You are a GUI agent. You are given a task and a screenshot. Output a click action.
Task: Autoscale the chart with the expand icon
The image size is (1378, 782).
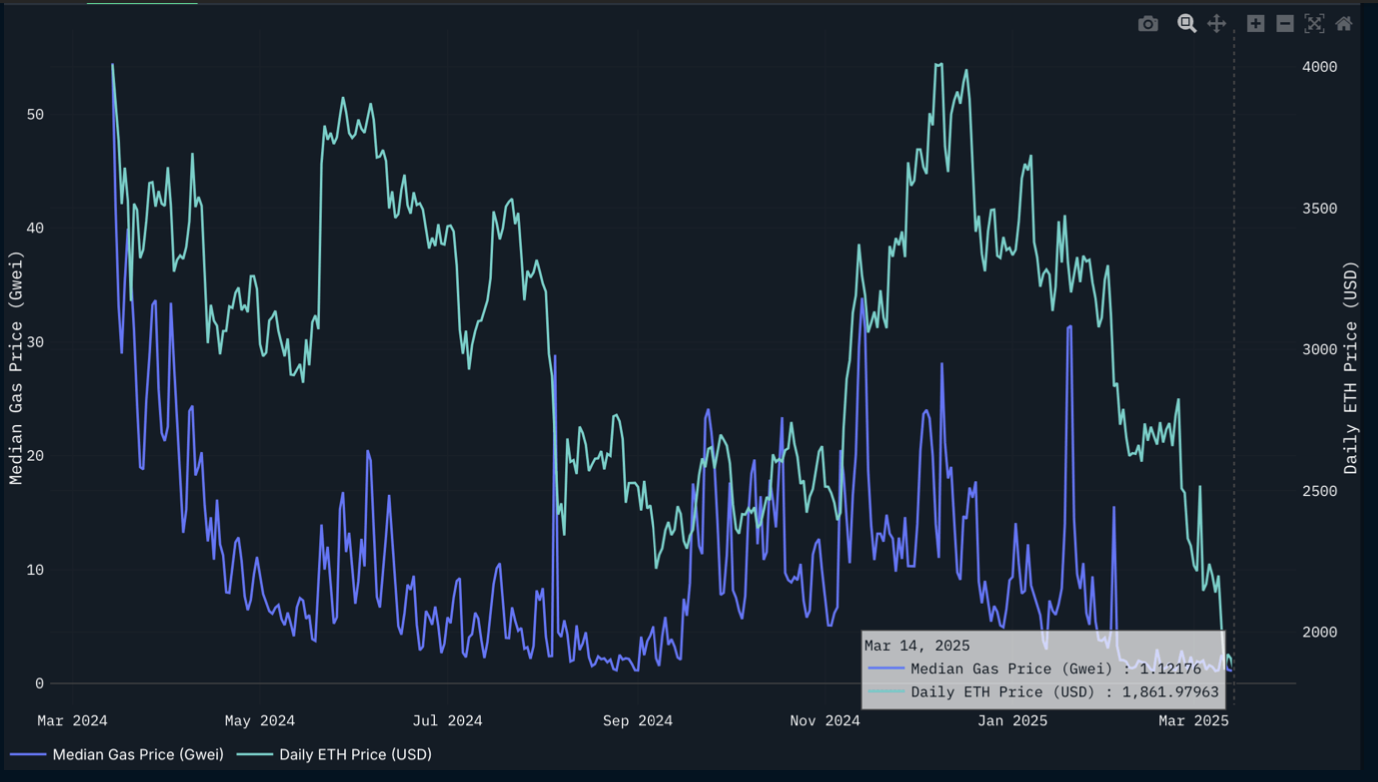click(1313, 23)
